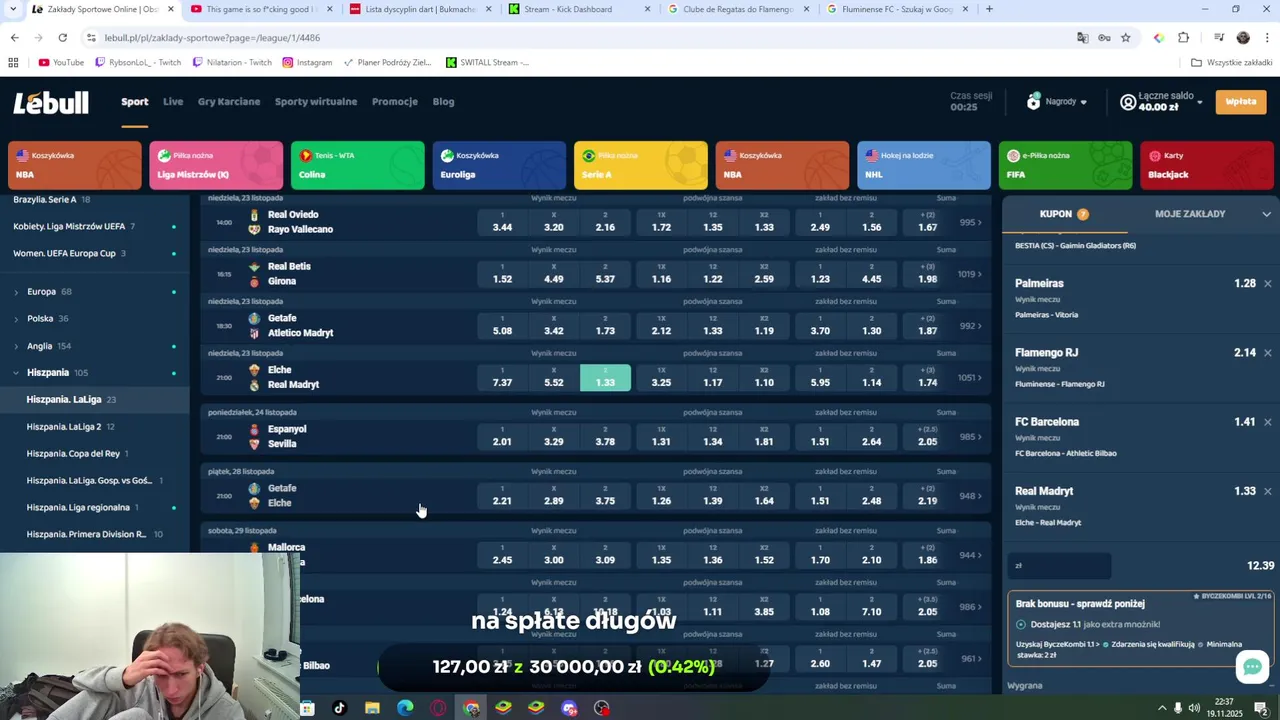Collapse the bet slip panel chevron

(x=1266, y=214)
